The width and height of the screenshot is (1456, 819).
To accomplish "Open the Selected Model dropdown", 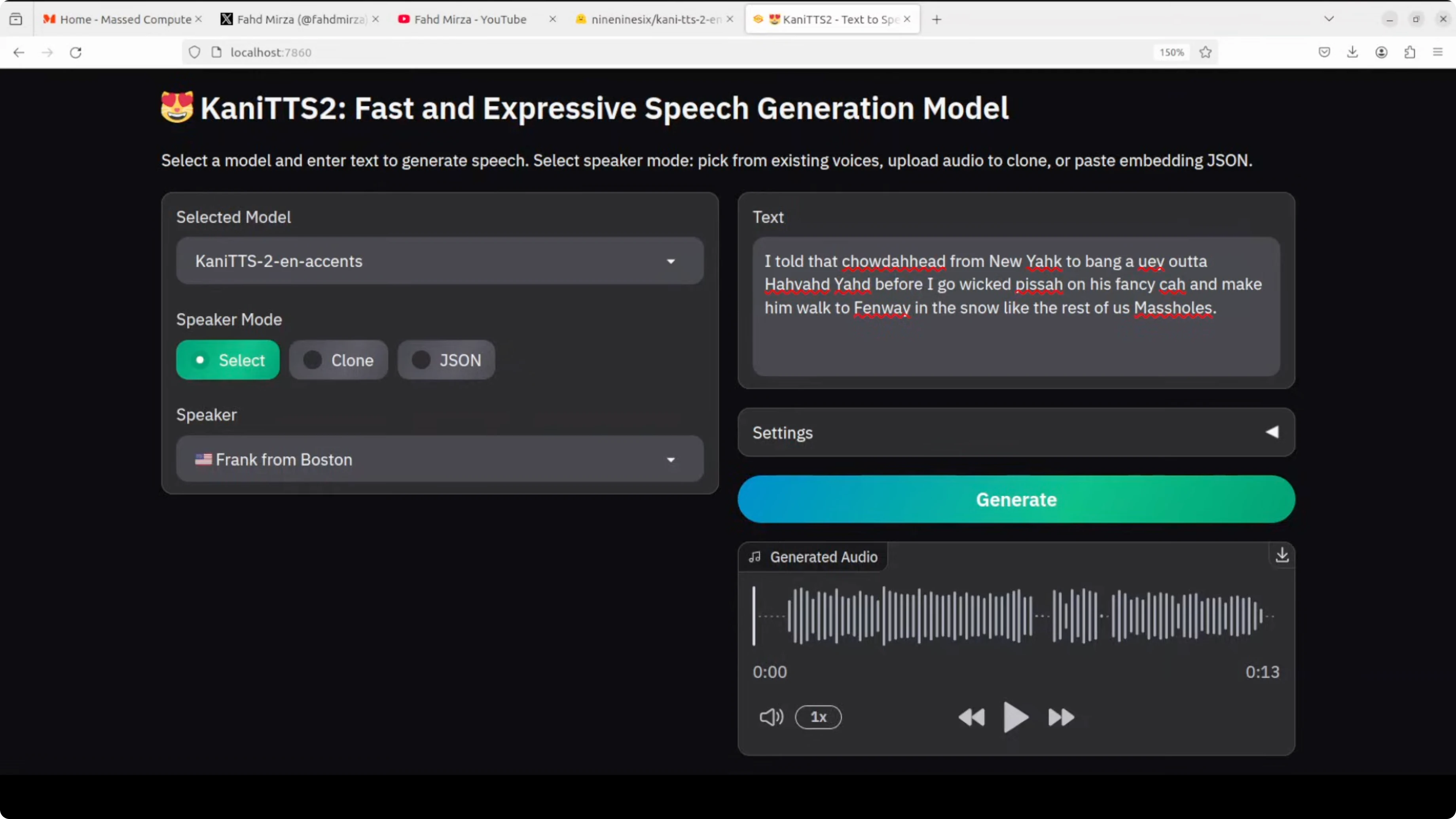I will pos(439,261).
